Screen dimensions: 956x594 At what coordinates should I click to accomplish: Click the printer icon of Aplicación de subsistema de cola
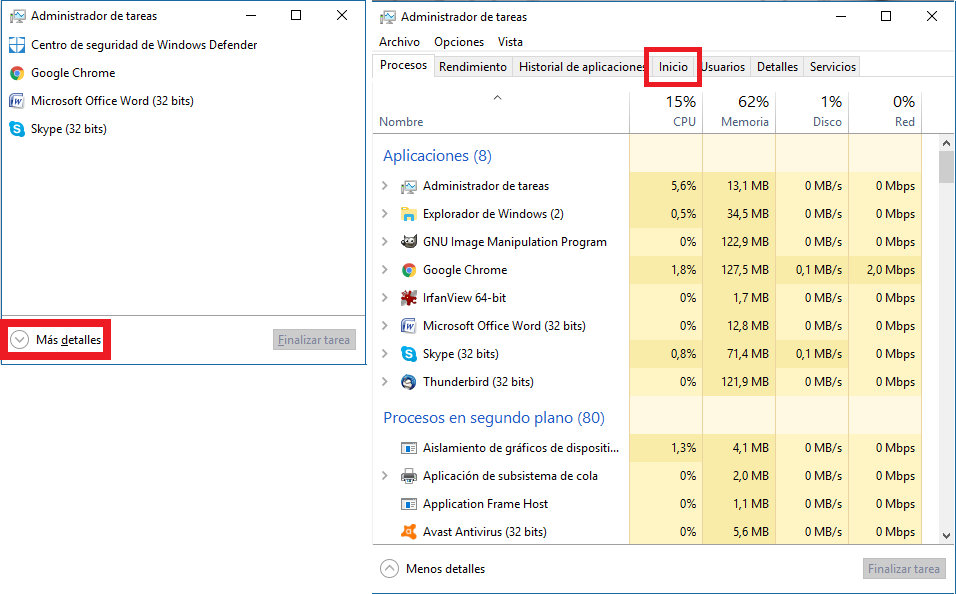408,476
